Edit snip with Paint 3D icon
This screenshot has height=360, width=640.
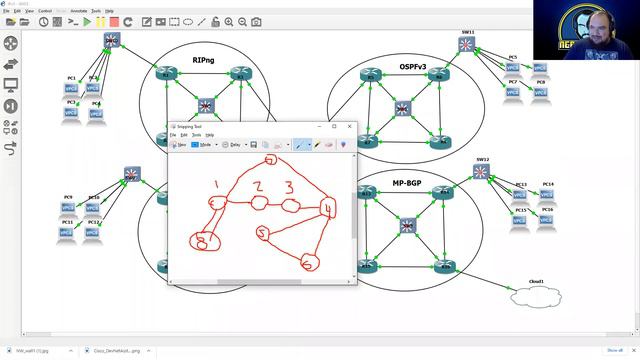[343, 144]
